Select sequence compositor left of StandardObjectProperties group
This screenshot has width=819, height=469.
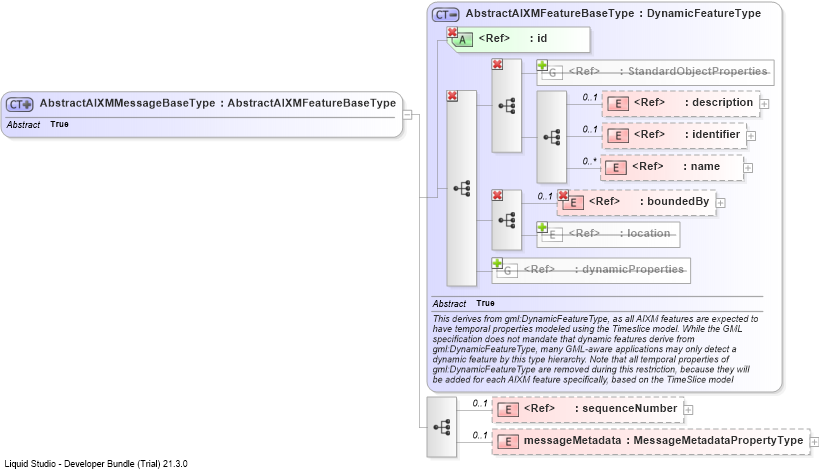click(507, 106)
